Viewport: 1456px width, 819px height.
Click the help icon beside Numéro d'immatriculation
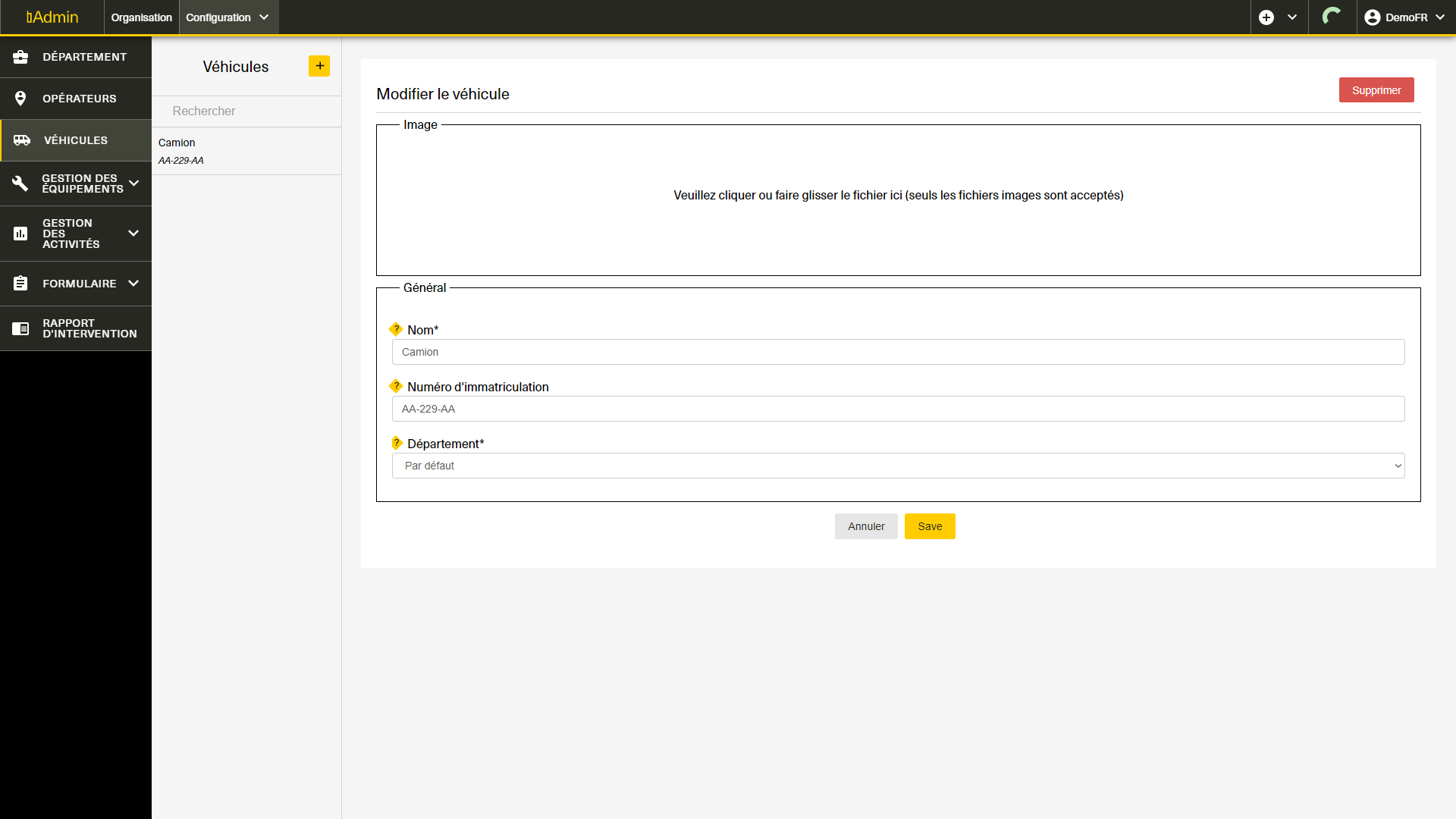396,386
